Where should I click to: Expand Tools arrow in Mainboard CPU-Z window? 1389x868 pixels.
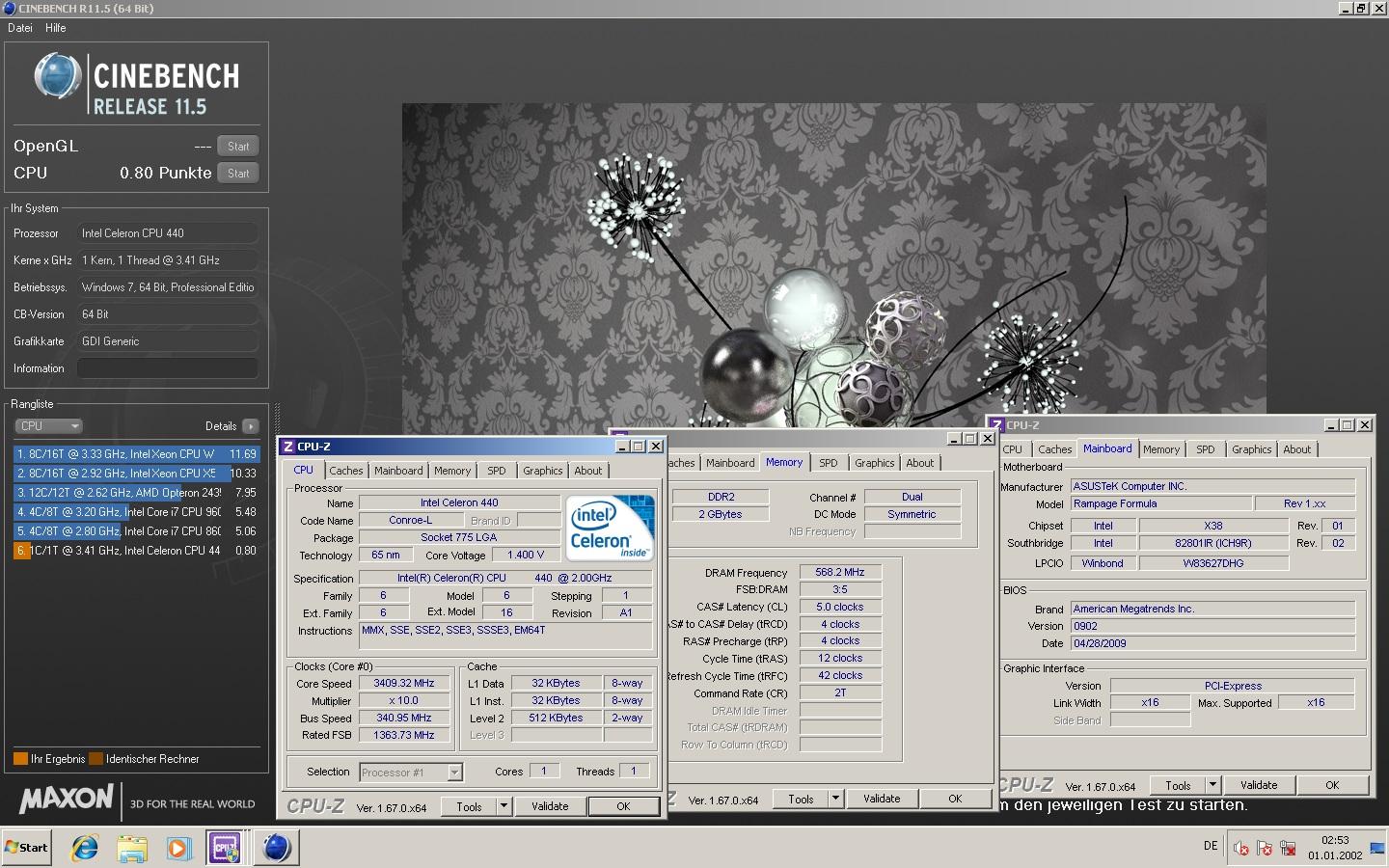[x=1213, y=786]
